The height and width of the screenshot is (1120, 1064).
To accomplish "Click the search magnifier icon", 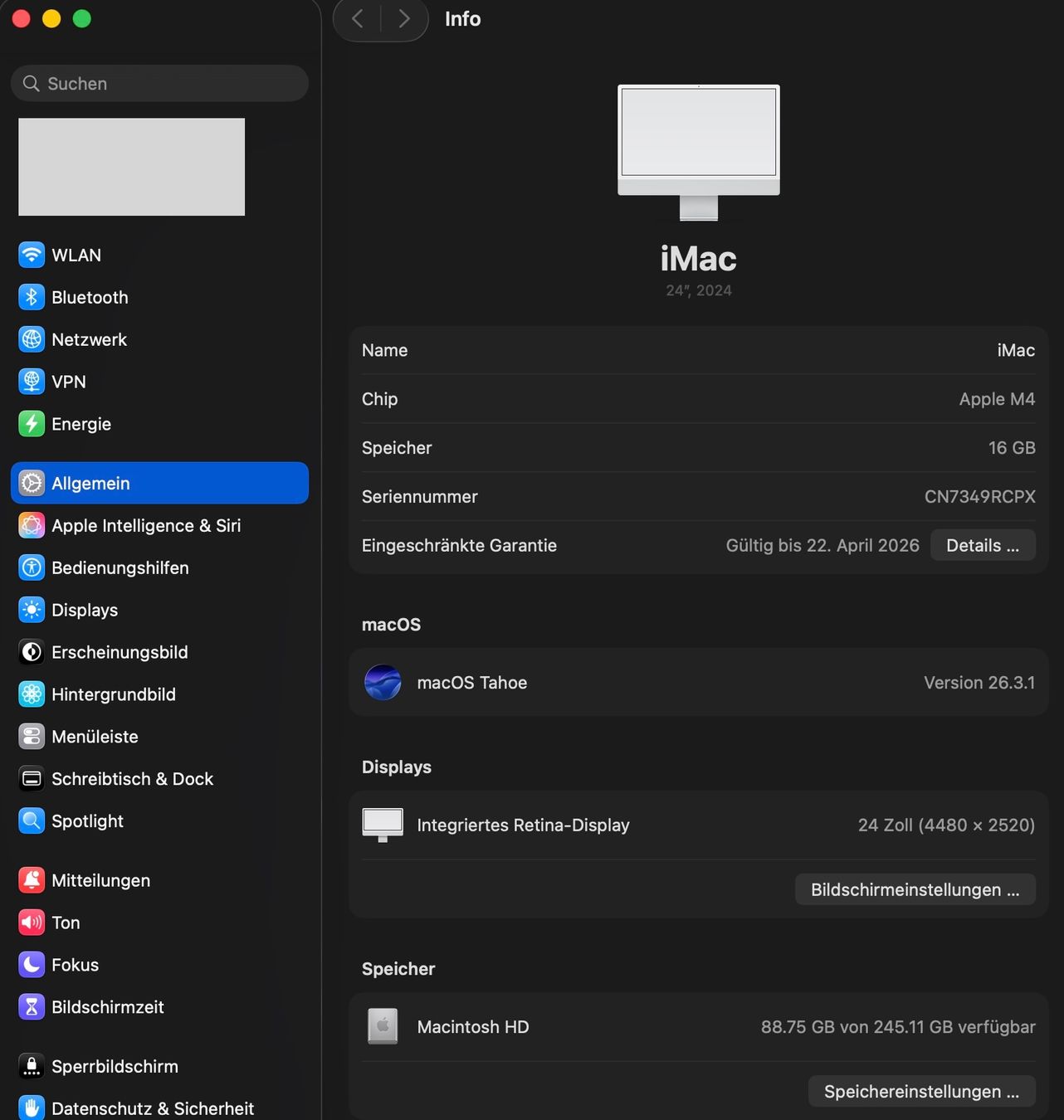I will point(32,84).
